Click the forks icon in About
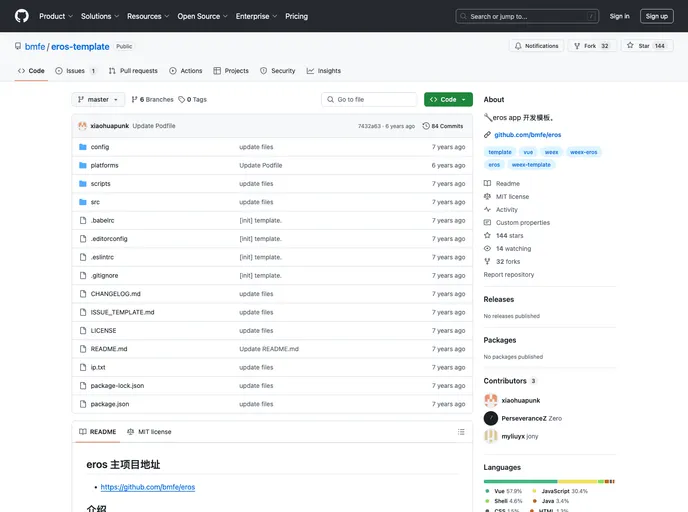This screenshot has height=512, width=688. 487,261
